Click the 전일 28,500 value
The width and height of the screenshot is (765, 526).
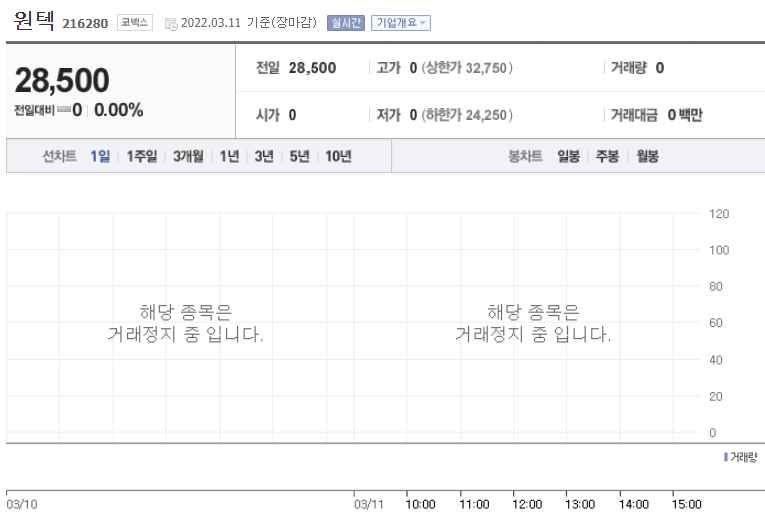coord(312,68)
